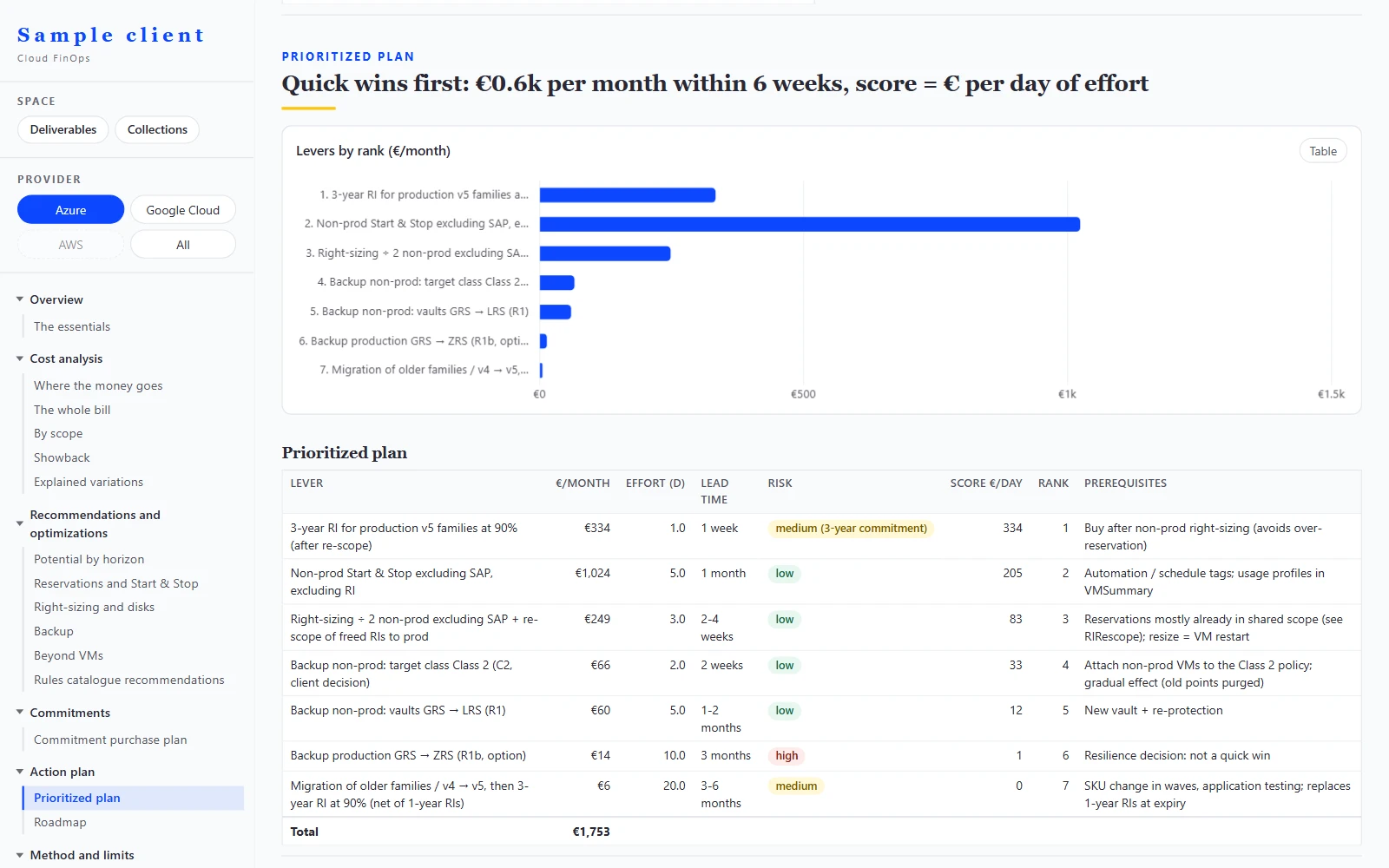
Task: Click the high risk badge
Action: click(787, 755)
